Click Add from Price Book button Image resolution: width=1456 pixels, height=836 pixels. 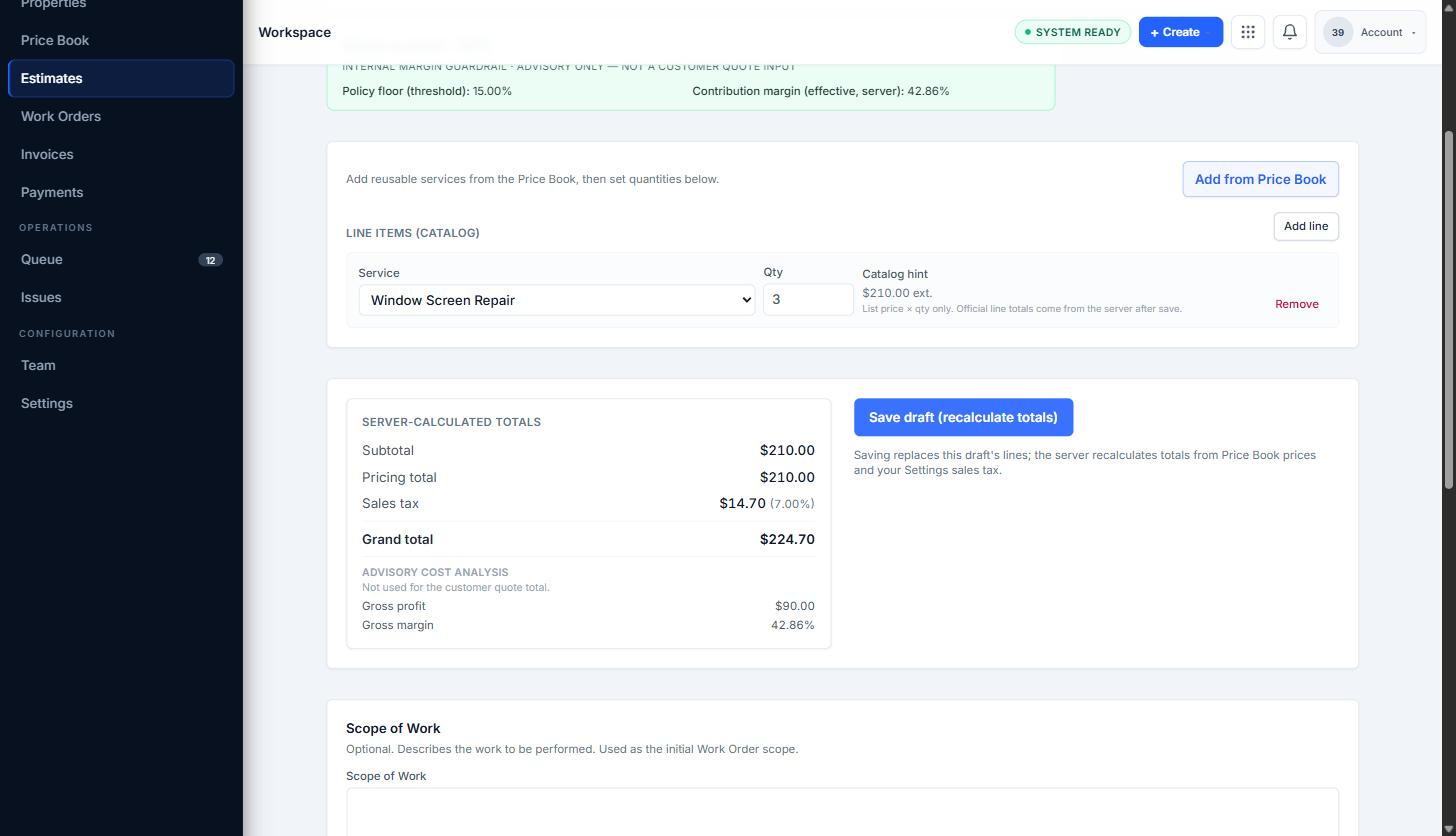pos(1260,179)
